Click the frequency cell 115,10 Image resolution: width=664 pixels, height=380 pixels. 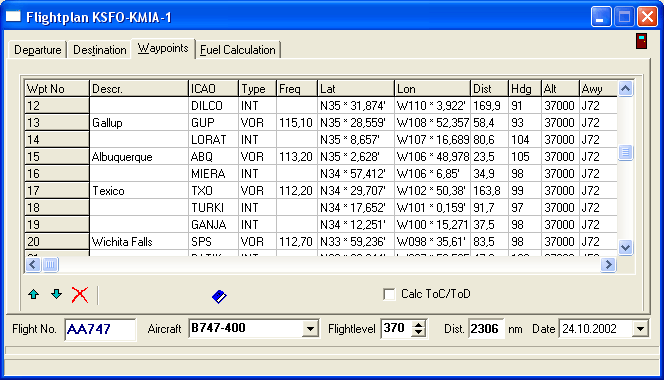coord(296,122)
